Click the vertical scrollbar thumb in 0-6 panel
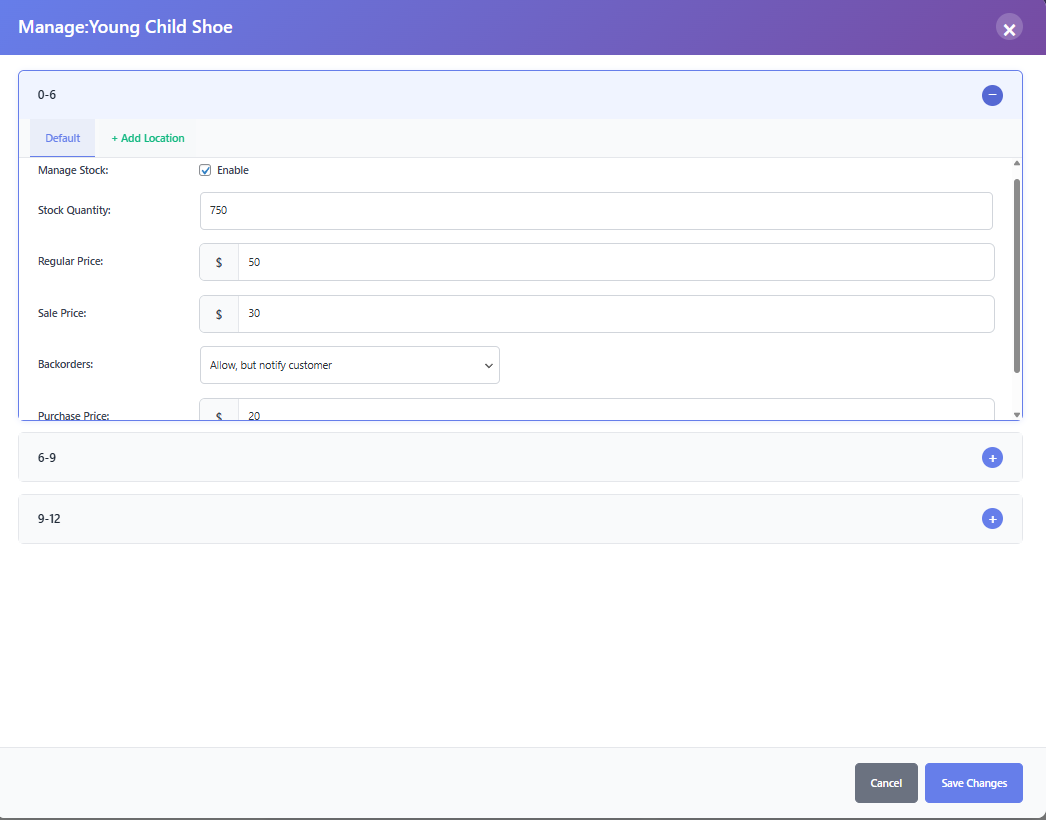The height and width of the screenshot is (820, 1046). point(1017,275)
